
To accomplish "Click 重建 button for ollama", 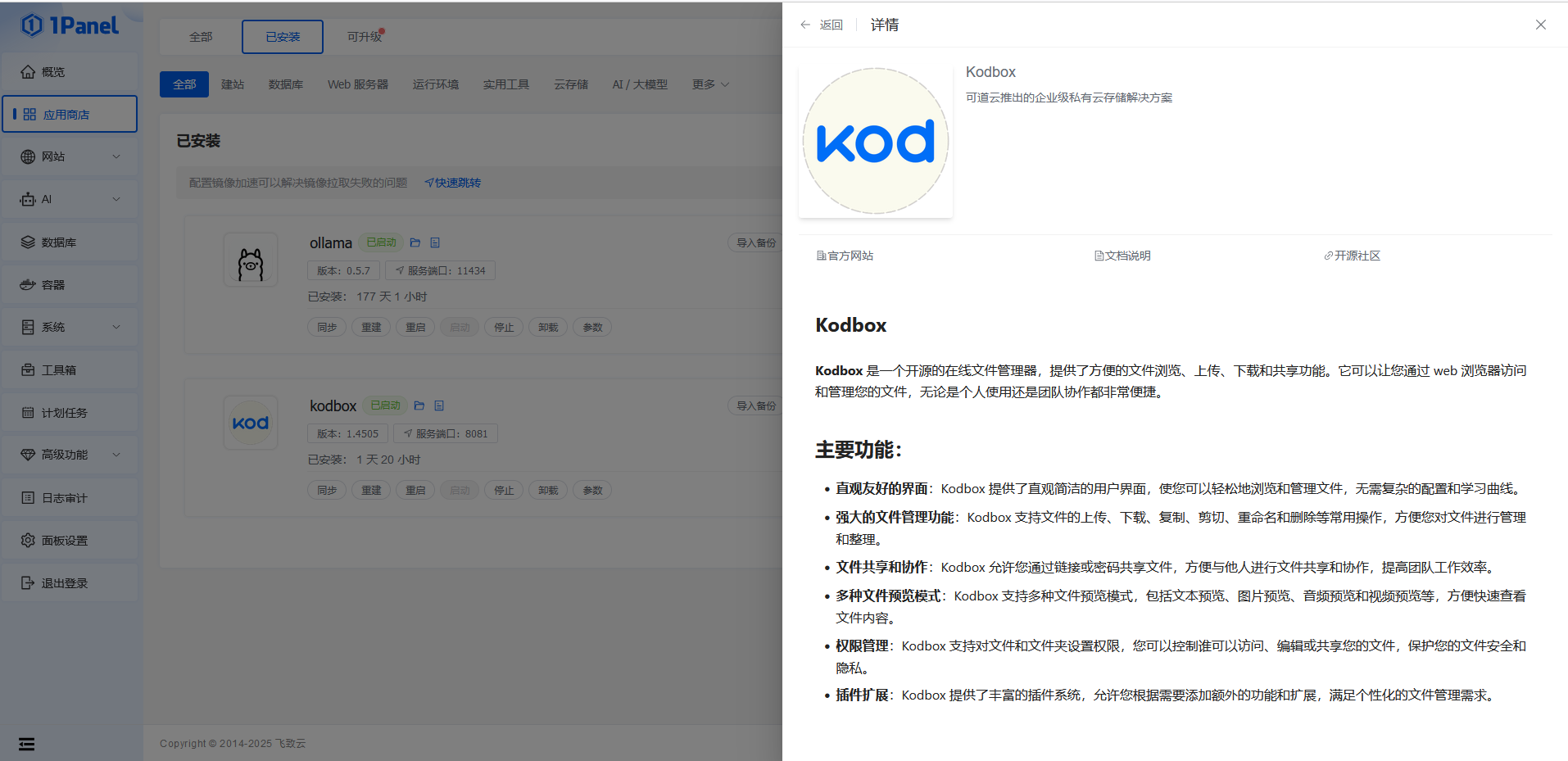I will pos(371,328).
